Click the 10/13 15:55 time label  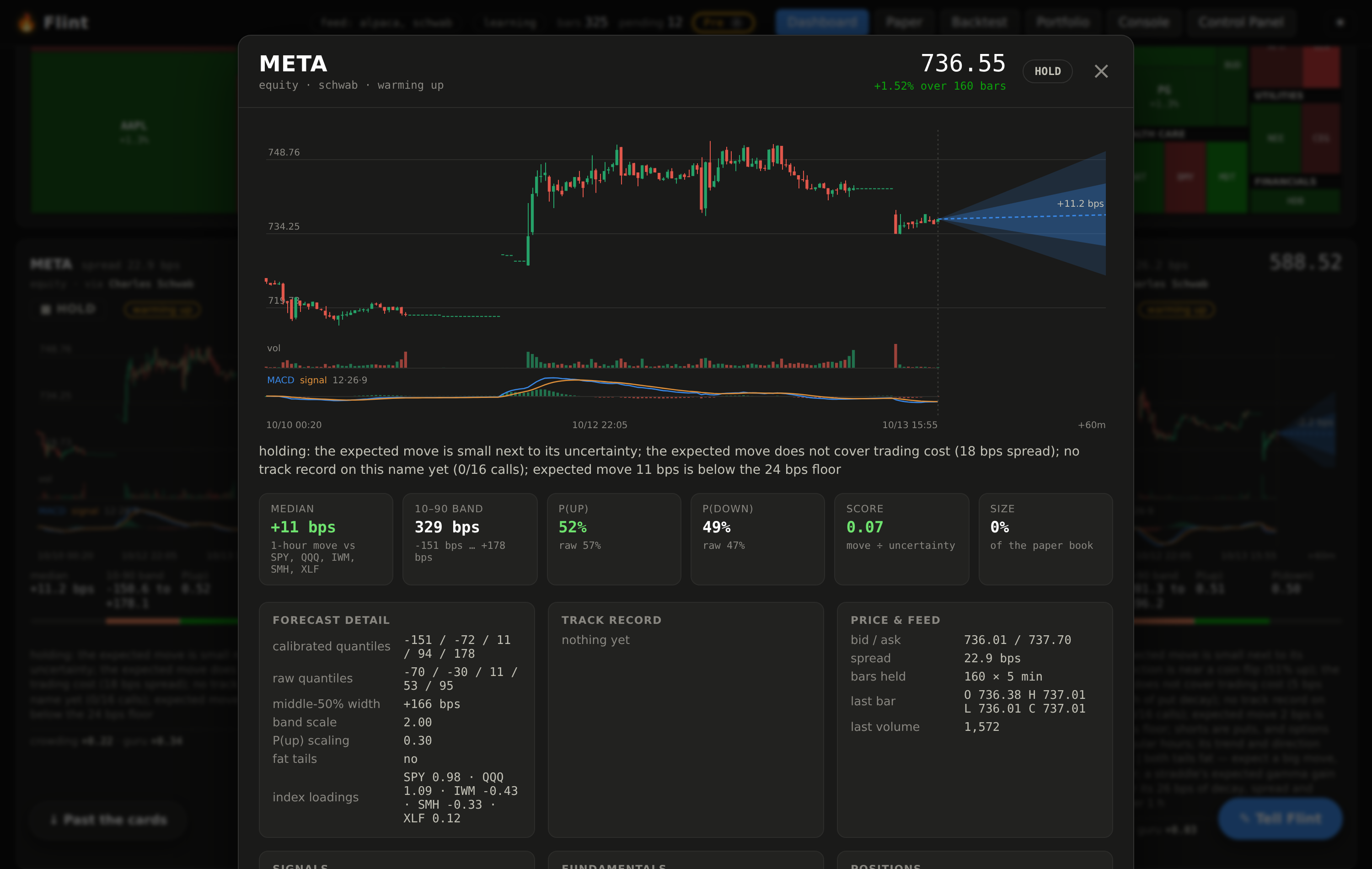(x=909, y=425)
